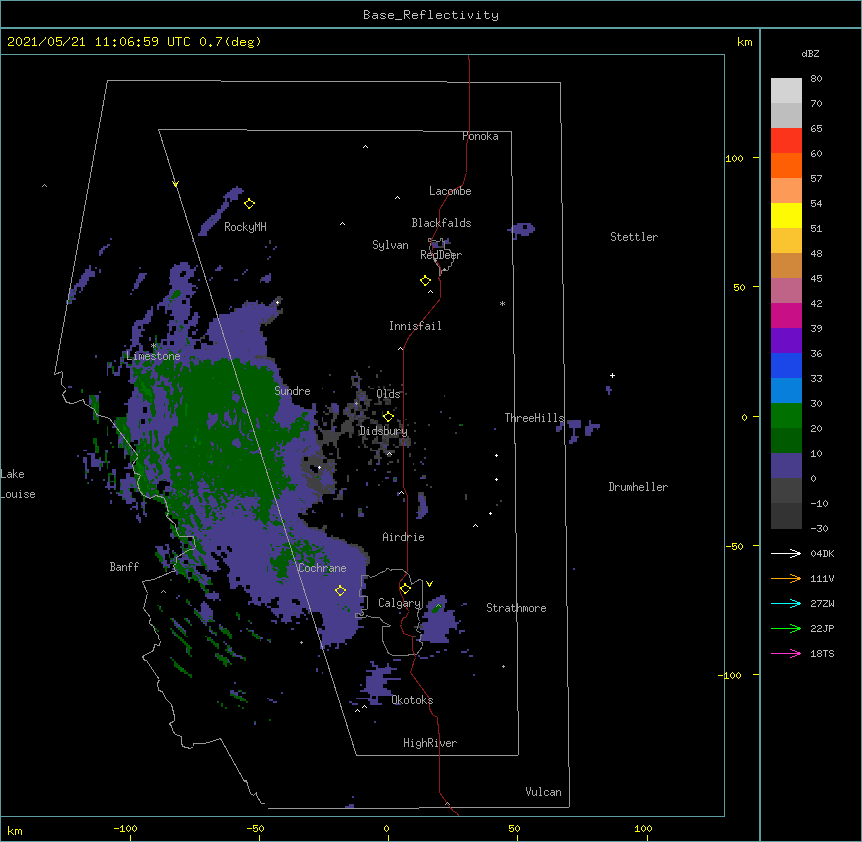Image resolution: width=862 pixels, height=842 pixels.
Task: Select the light gray 80 dBZ color swatch
Action: pyautogui.click(x=786, y=90)
